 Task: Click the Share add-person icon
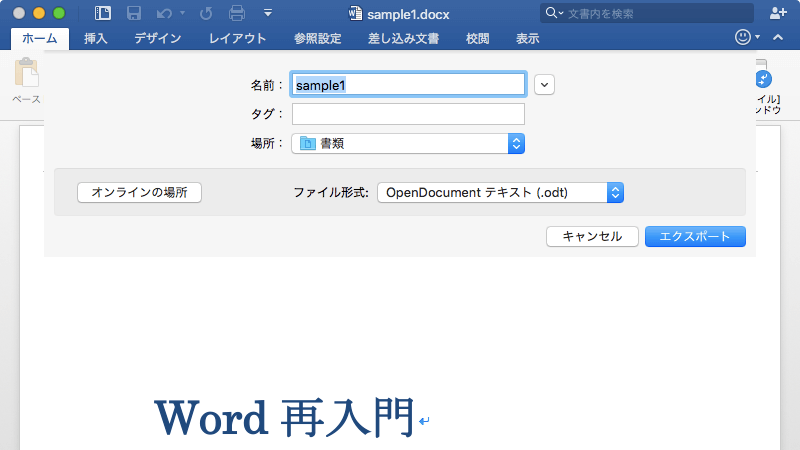pyautogui.click(x=778, y=13)
